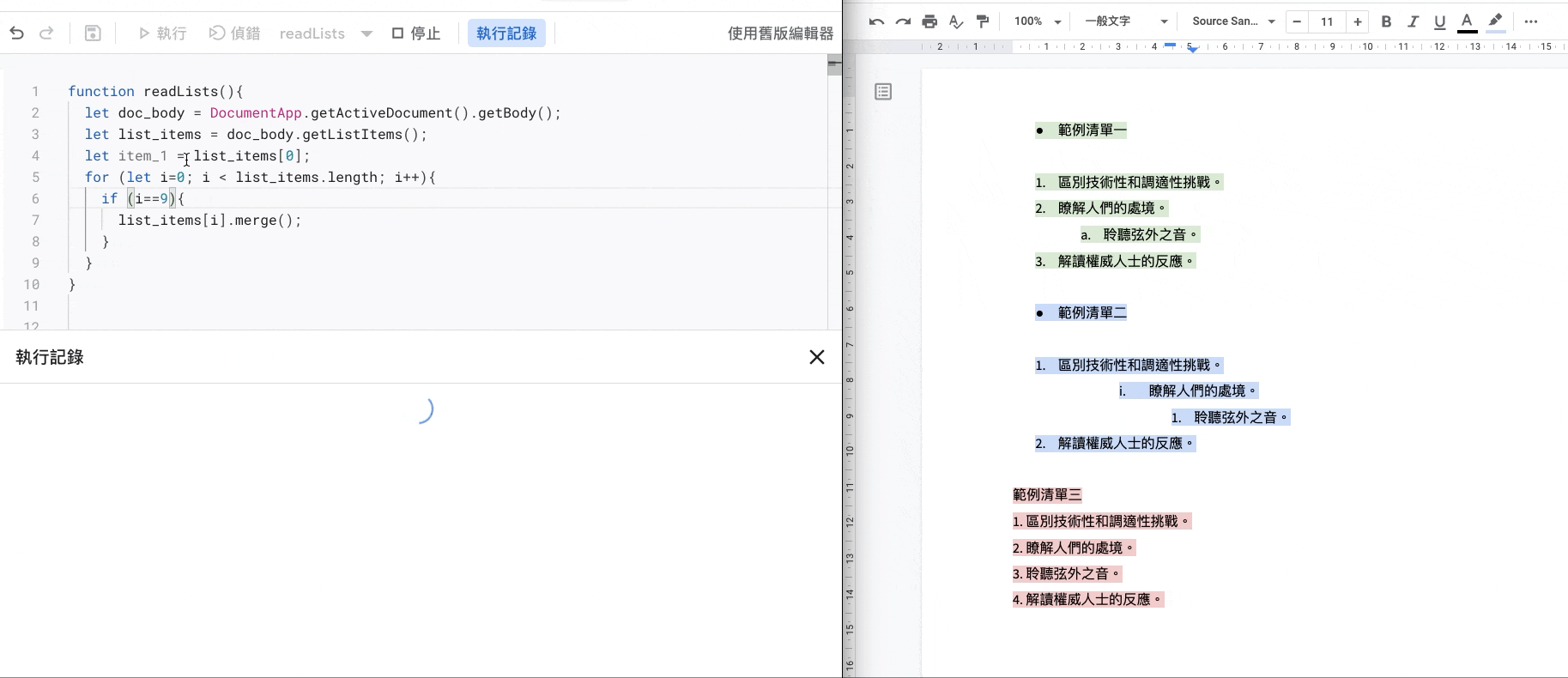Viewport: 1568px width, 678px height.
Task: Click DocumentApp in code line 2
Action: [x=256, y=112]
